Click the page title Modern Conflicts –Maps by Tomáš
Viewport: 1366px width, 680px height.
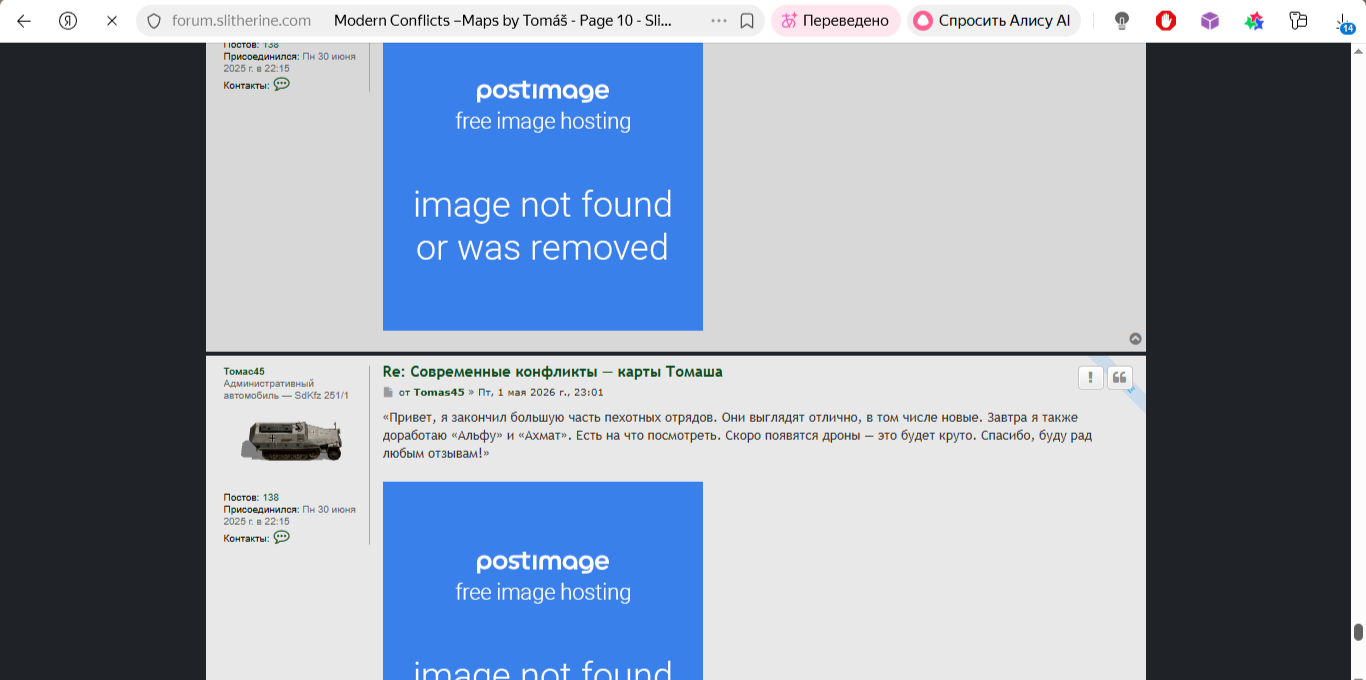coord(503,20)
